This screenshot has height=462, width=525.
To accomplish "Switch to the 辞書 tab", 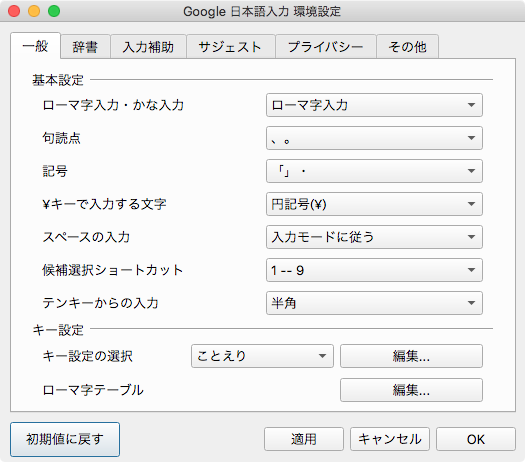I will click(85, 47).
